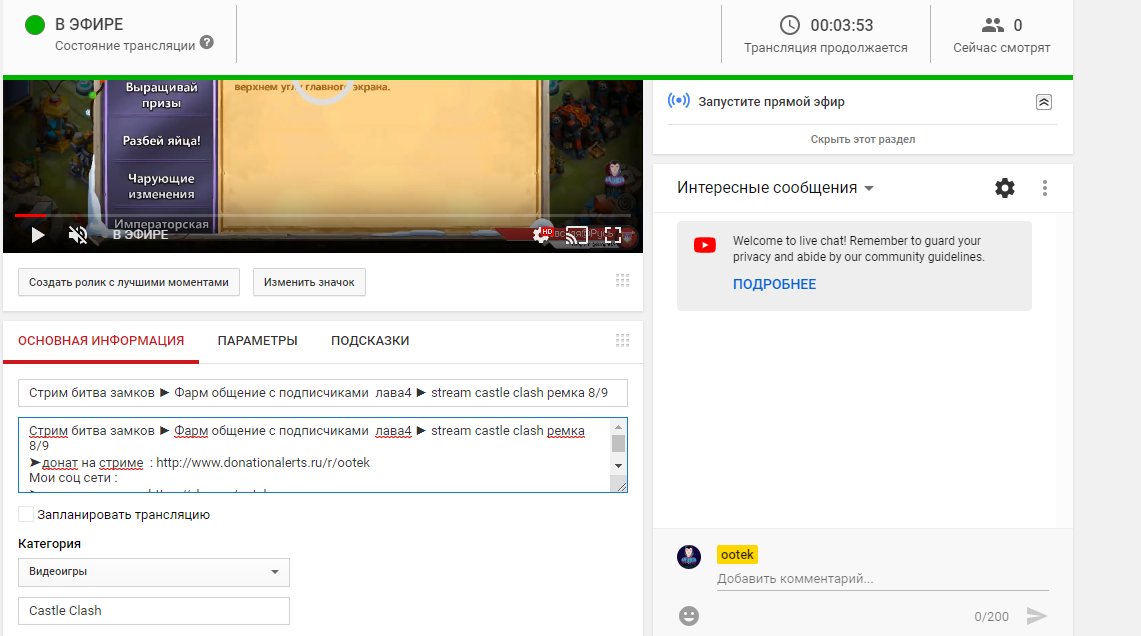The image size is (1141, 636).
Task: Click Трансляция продолжается status text
Action: 826,48
